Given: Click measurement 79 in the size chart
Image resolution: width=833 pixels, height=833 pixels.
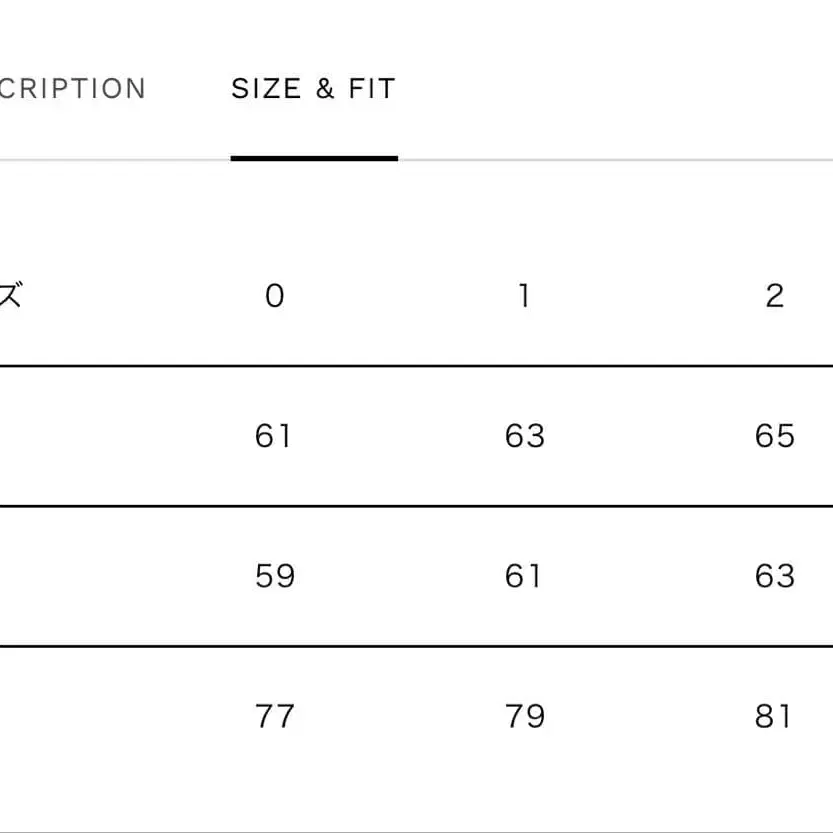Looking at the screenshot, I should pos(524,716).
